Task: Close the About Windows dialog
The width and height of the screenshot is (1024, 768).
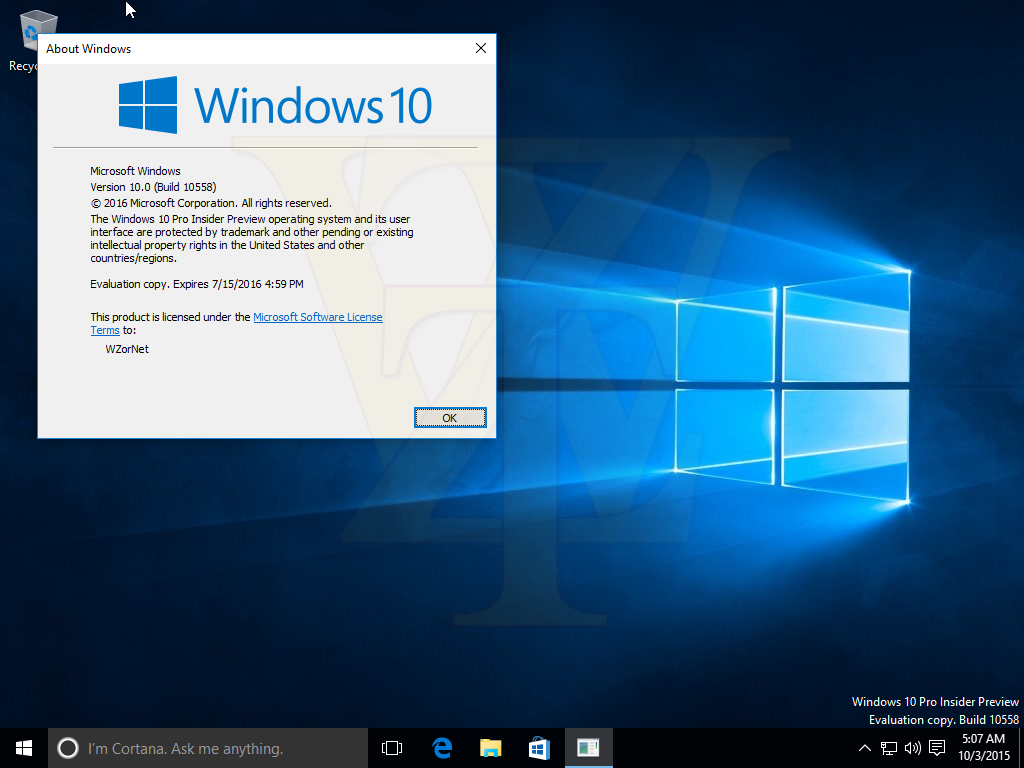Action: tap(481, 48)
